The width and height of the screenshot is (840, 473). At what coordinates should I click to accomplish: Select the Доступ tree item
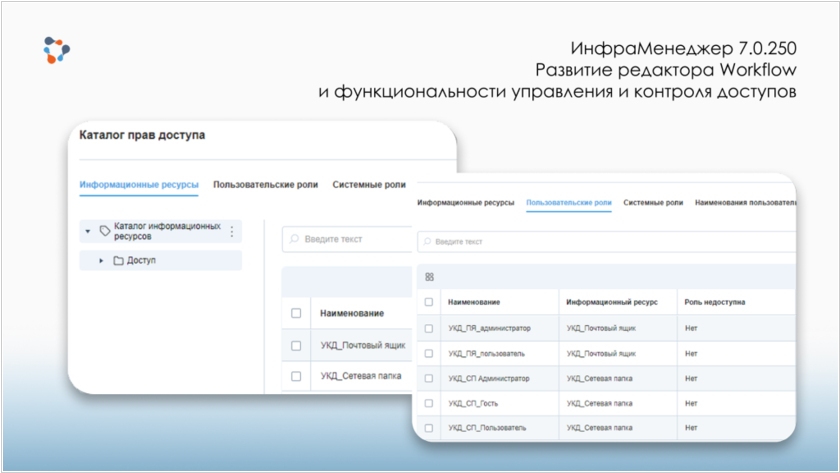click(x=161, y=261)
